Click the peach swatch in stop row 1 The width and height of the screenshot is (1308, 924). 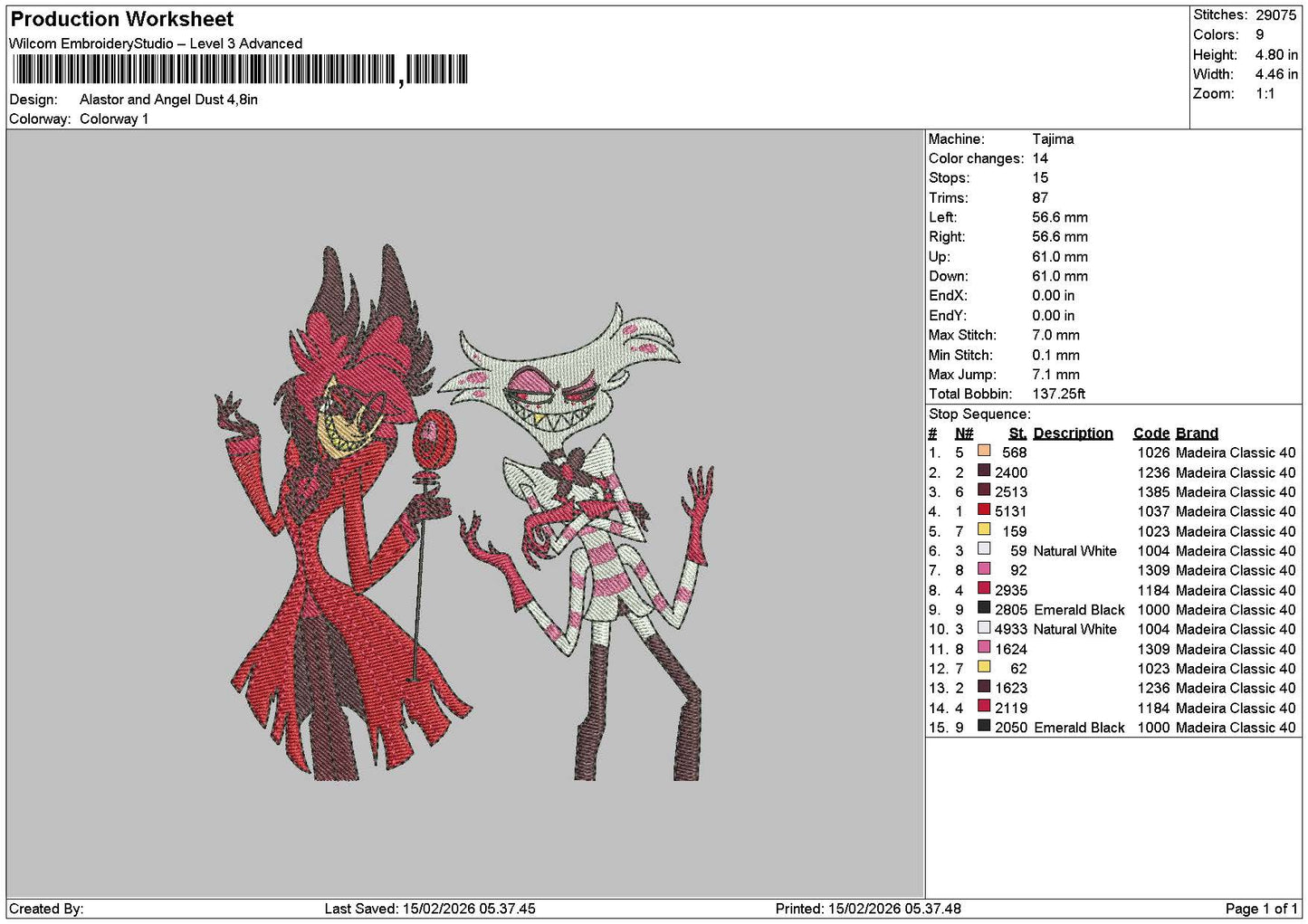coord(984,451)
